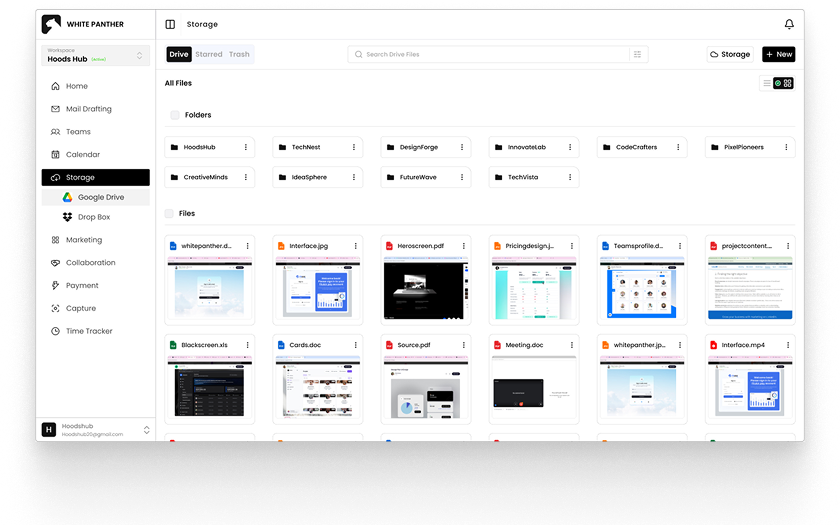Click the New button
The width and height of the screenshot is (840, 525).
click(x=778, y=54)
